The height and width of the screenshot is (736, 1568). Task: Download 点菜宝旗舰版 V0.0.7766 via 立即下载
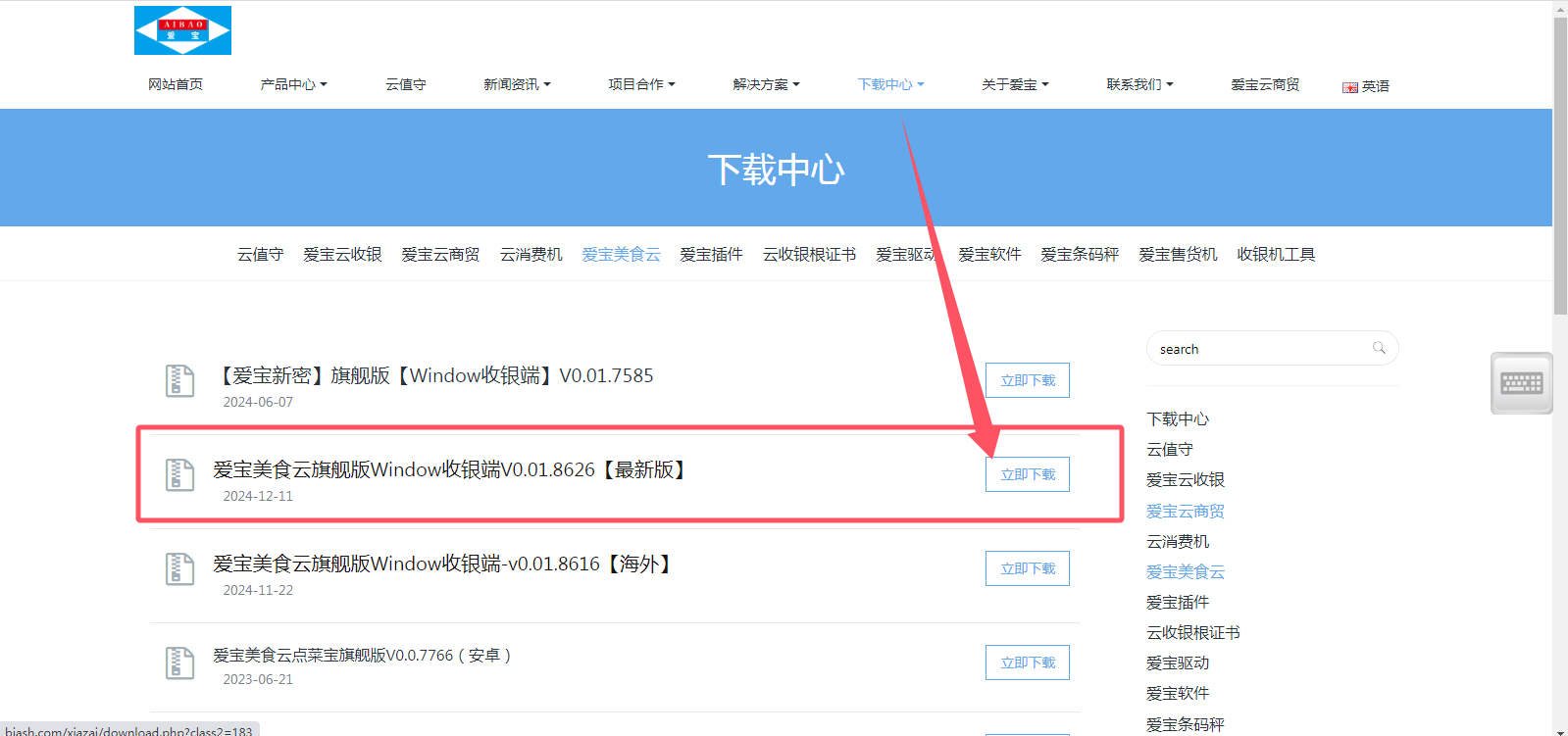click(1028, 662)
